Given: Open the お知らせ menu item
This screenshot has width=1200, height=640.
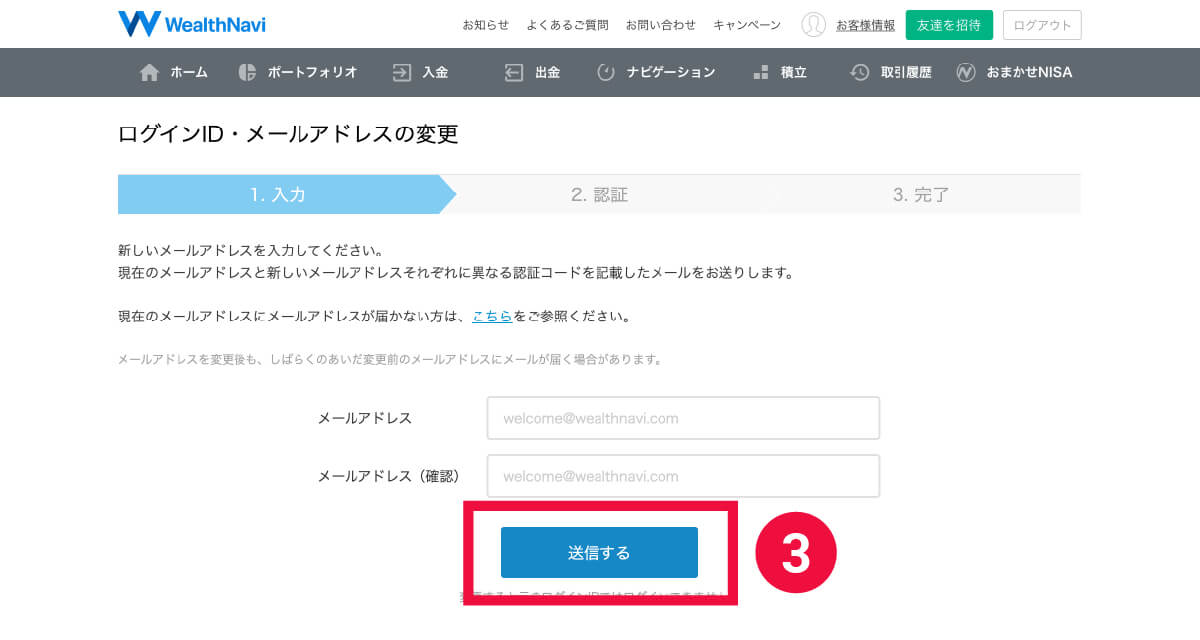Looking at the screenshot, I should tap(485, 25).
